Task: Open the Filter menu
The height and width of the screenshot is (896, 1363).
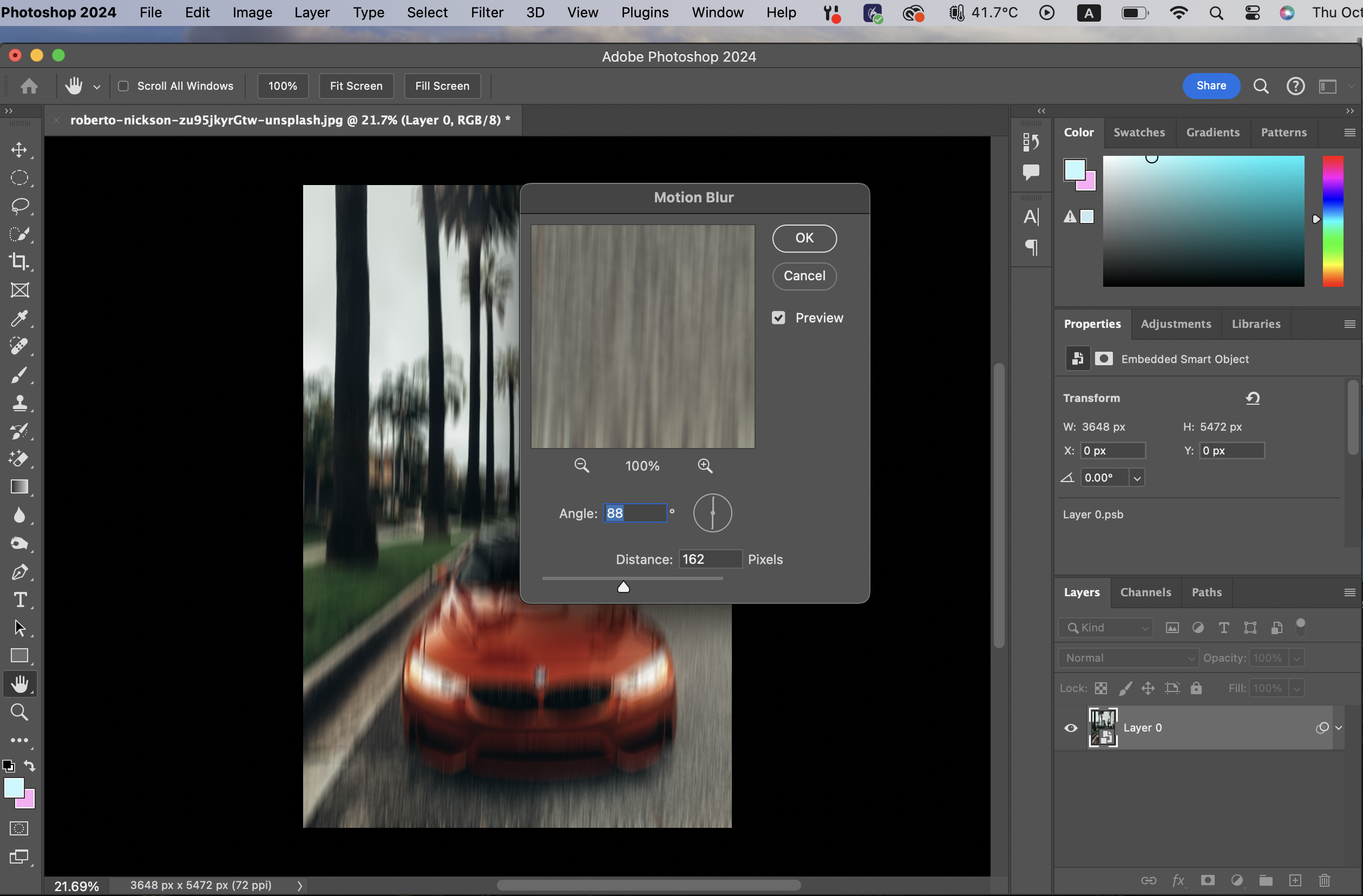Action: [486, 12]
